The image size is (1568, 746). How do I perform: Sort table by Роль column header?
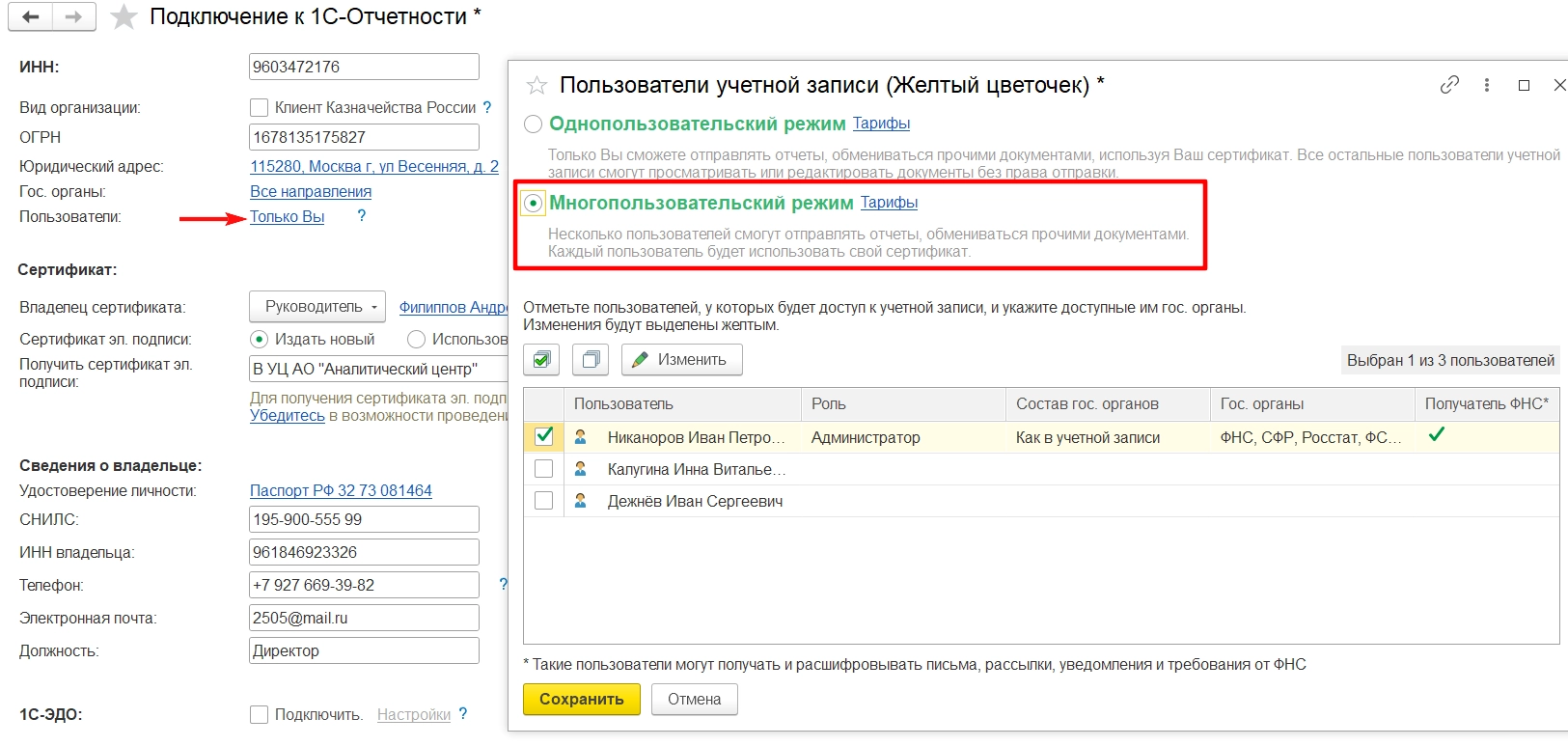tap(902, 404)
